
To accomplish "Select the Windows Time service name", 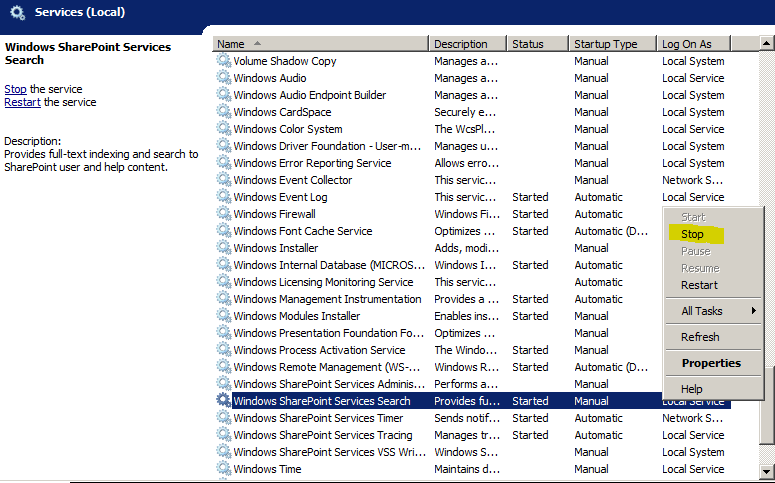I will coord(267,469).
